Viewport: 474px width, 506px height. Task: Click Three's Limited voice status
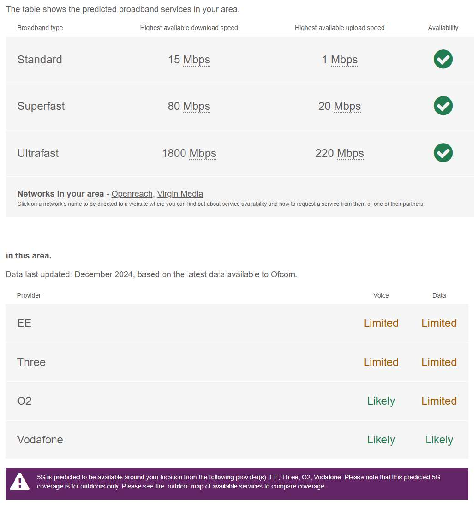click(x=381, y=362)
